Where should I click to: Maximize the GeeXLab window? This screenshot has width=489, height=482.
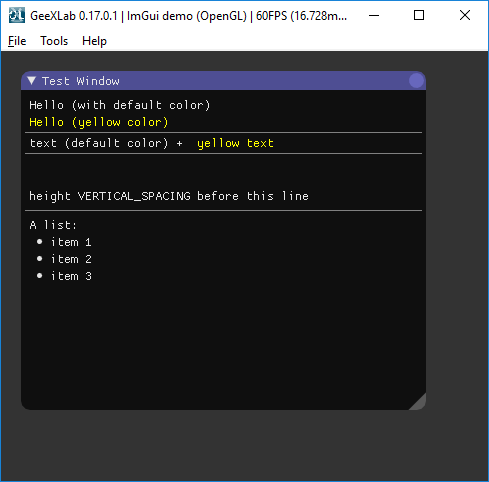tap(419, 15)
